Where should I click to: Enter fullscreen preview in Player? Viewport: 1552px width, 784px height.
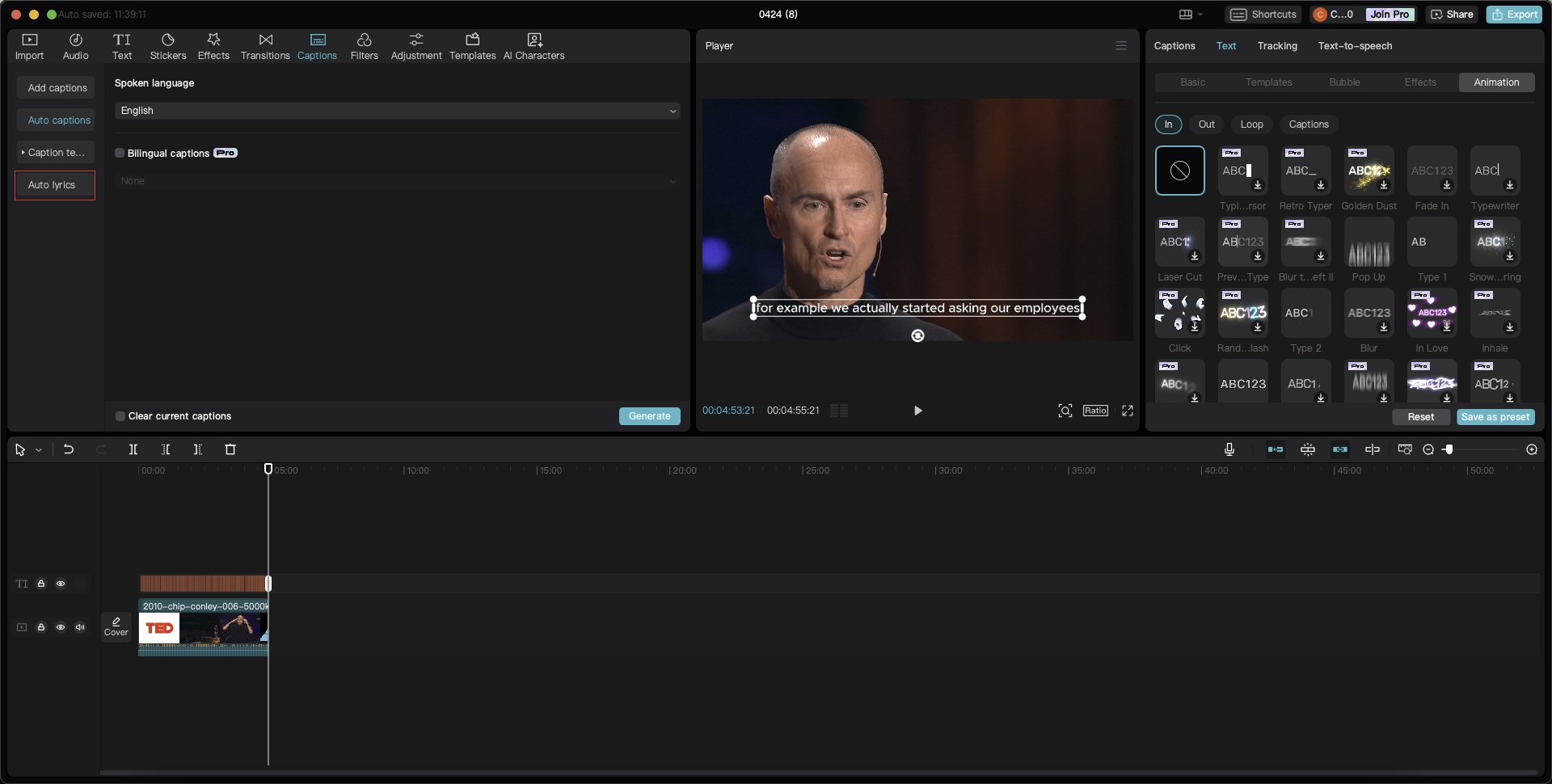[1128, 411]
